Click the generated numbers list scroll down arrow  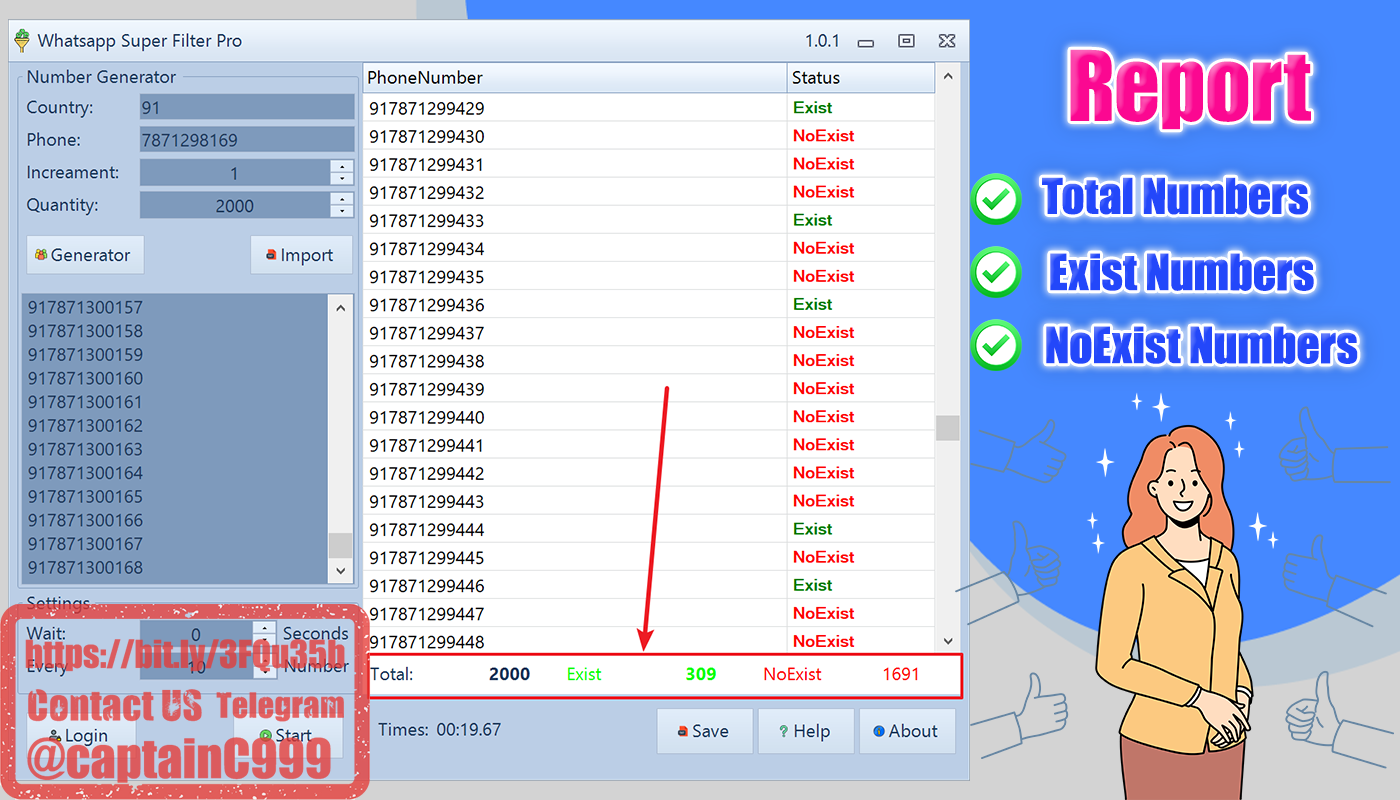(x=341, y=571)
